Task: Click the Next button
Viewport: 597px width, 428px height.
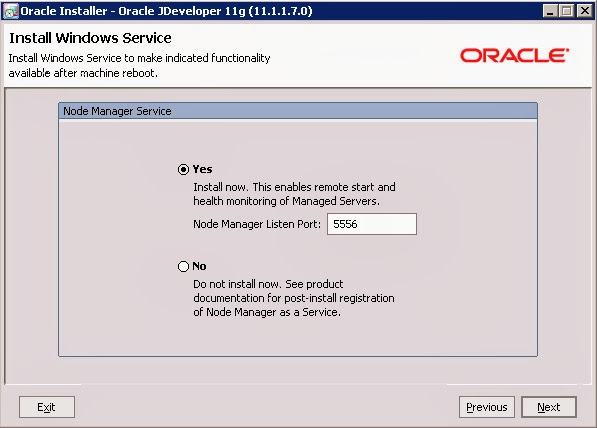Action: coord(549,407)
